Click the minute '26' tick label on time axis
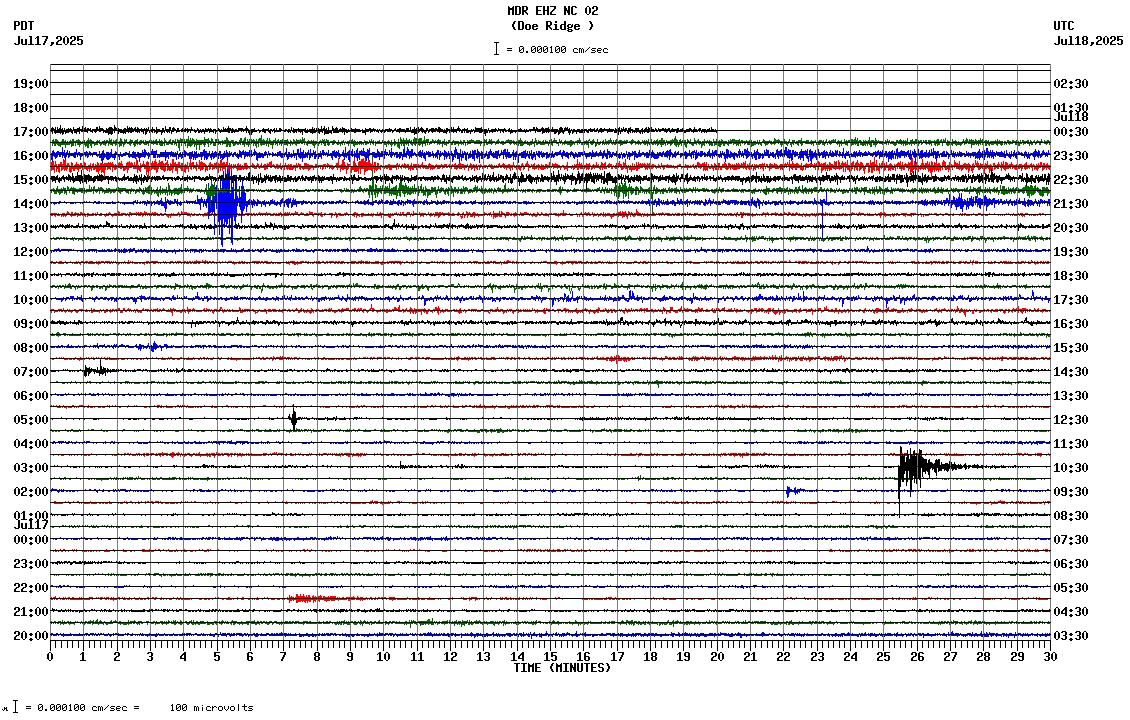The image size is (1130, 720). point(917,657)
